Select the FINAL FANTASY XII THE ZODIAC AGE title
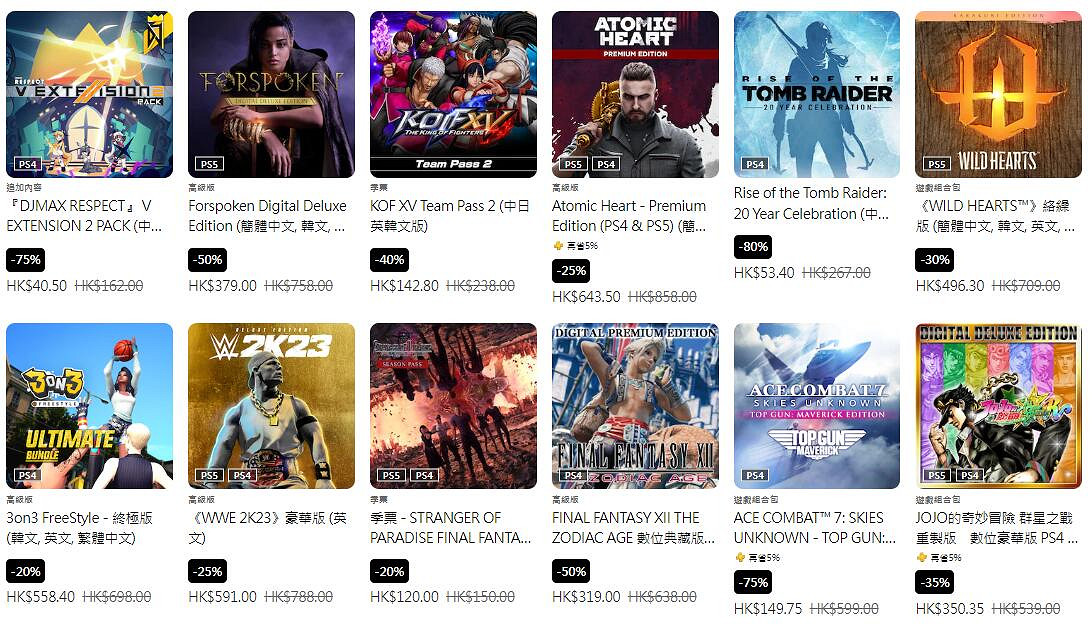The width and height of the screenshot is (1092, 626). (633, 528)
